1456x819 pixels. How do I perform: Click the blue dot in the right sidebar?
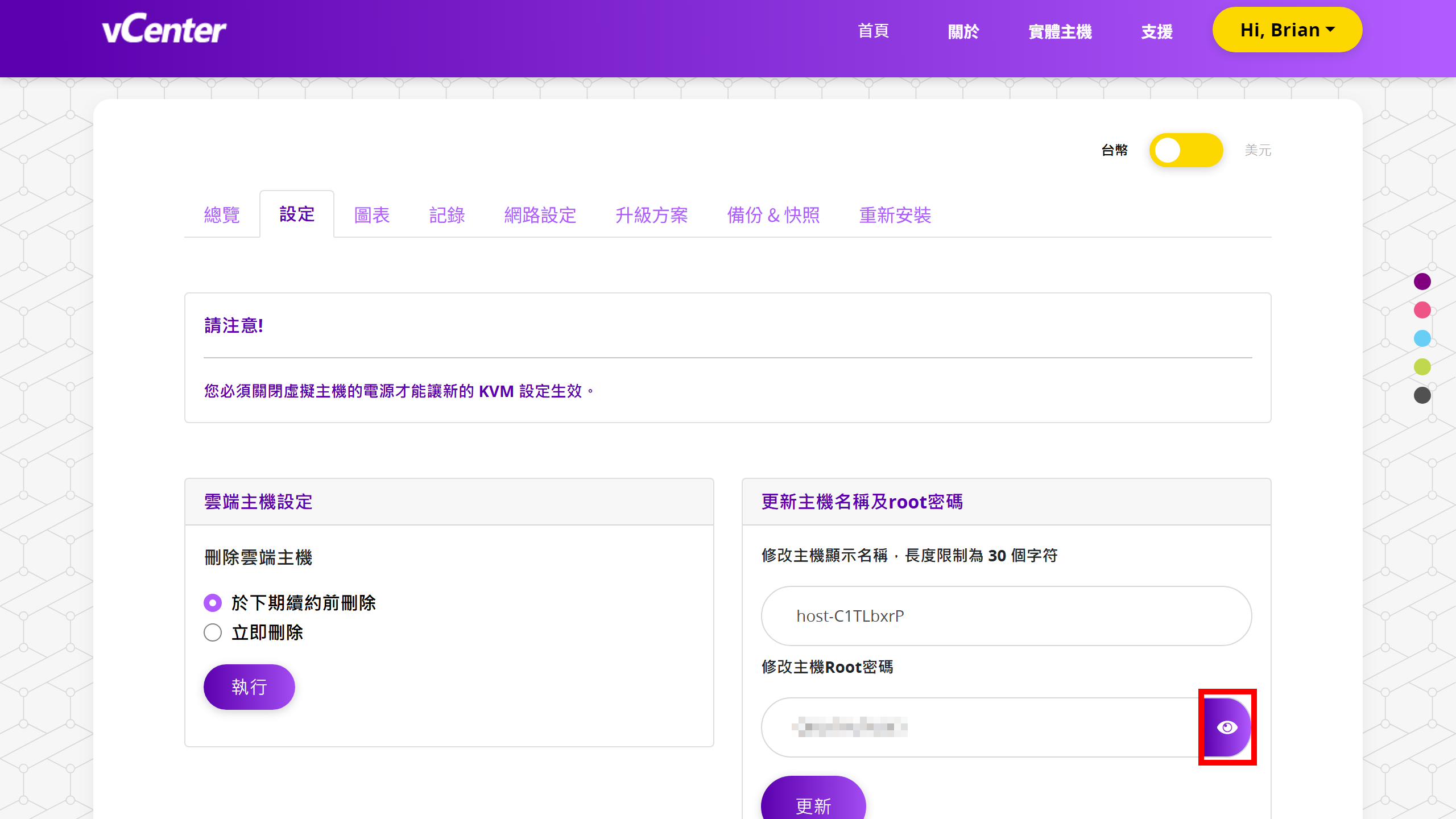(x=1423, y=338)
